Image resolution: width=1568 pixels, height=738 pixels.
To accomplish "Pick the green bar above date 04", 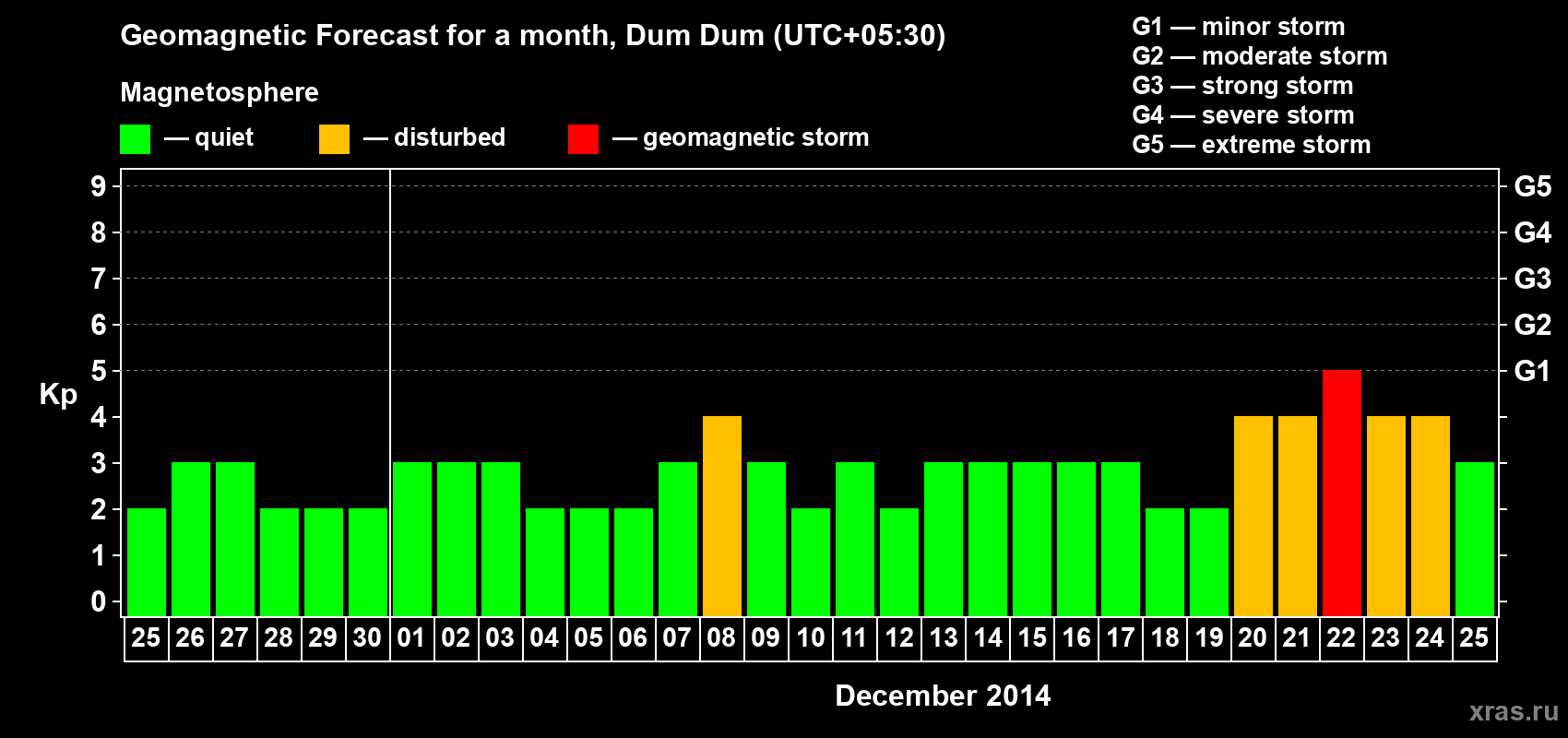I will 545,562.
